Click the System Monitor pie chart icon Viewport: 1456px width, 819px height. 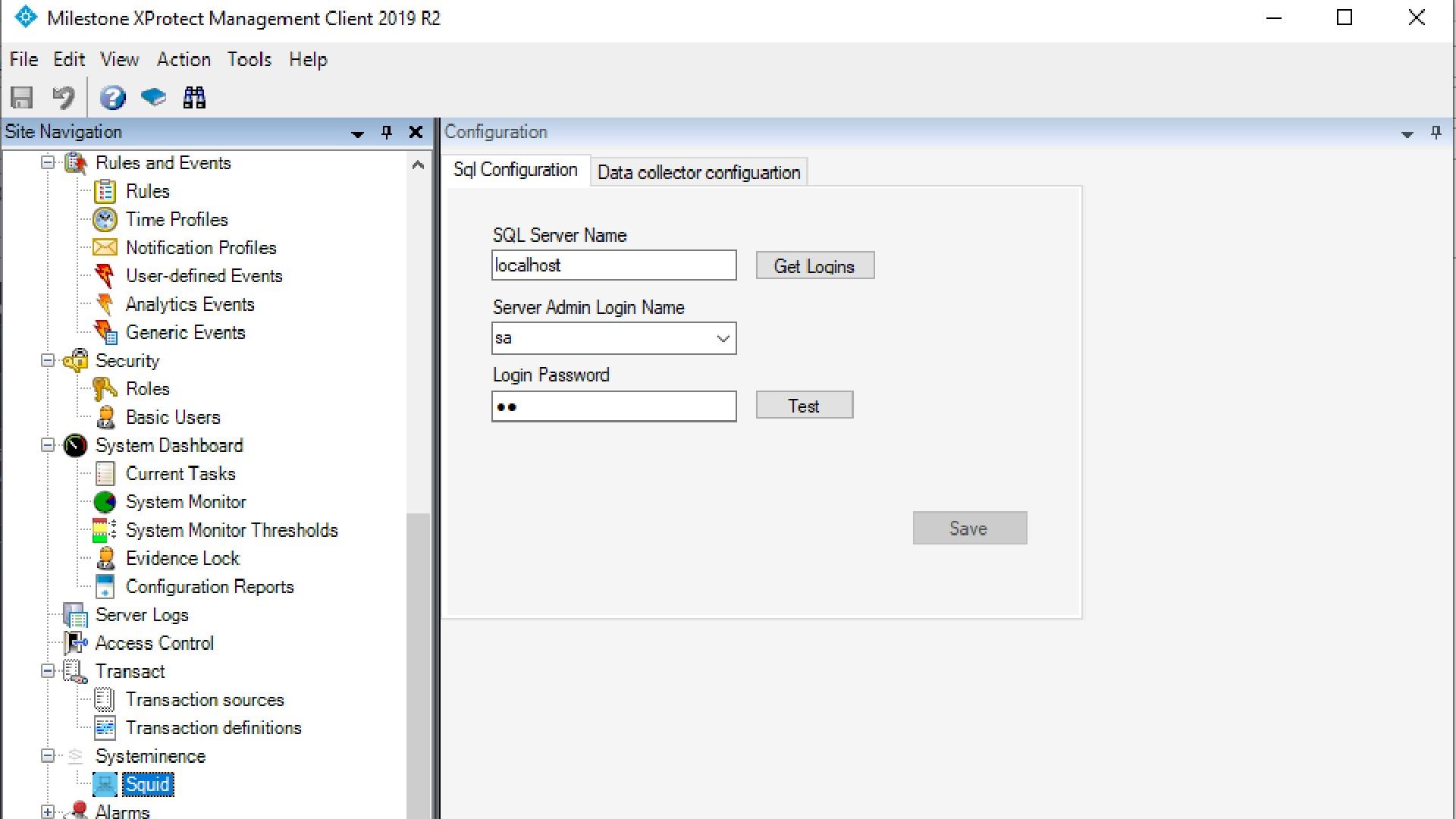pyautogui.click(x=105, y=502)
